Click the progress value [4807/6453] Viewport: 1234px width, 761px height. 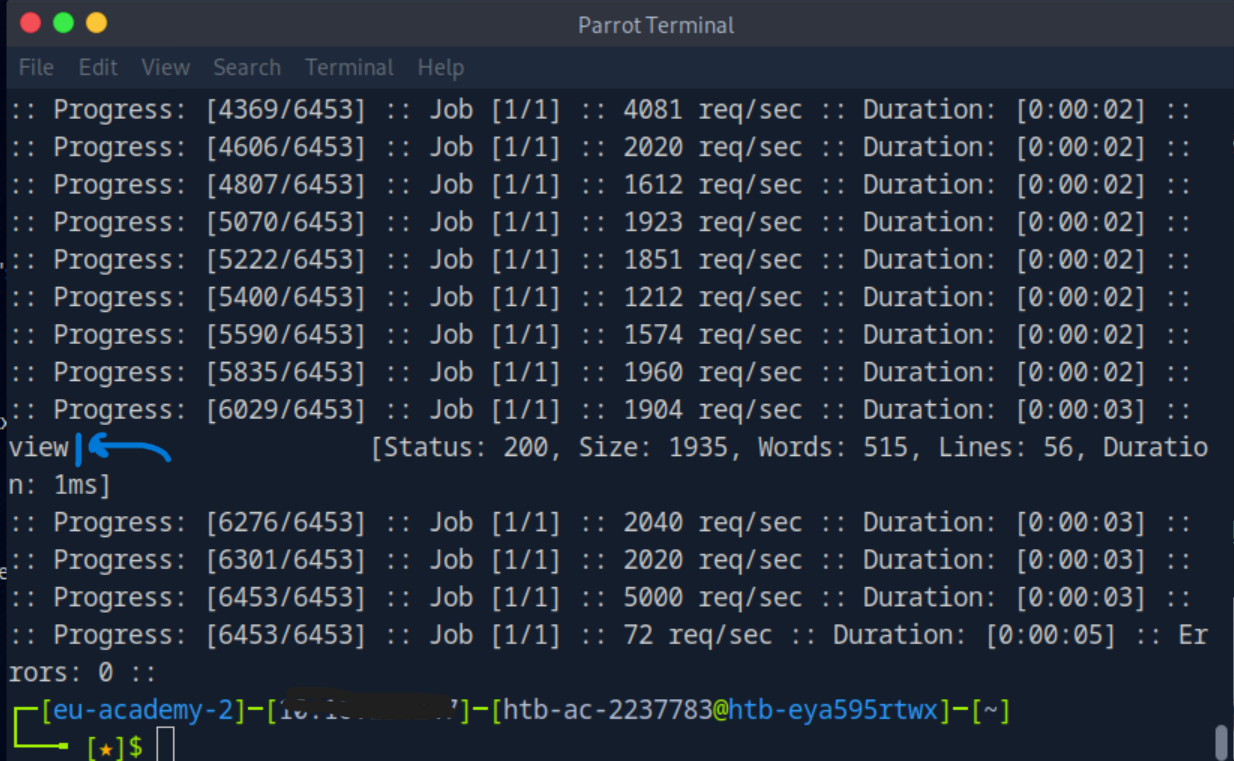[x=286, y=185]
